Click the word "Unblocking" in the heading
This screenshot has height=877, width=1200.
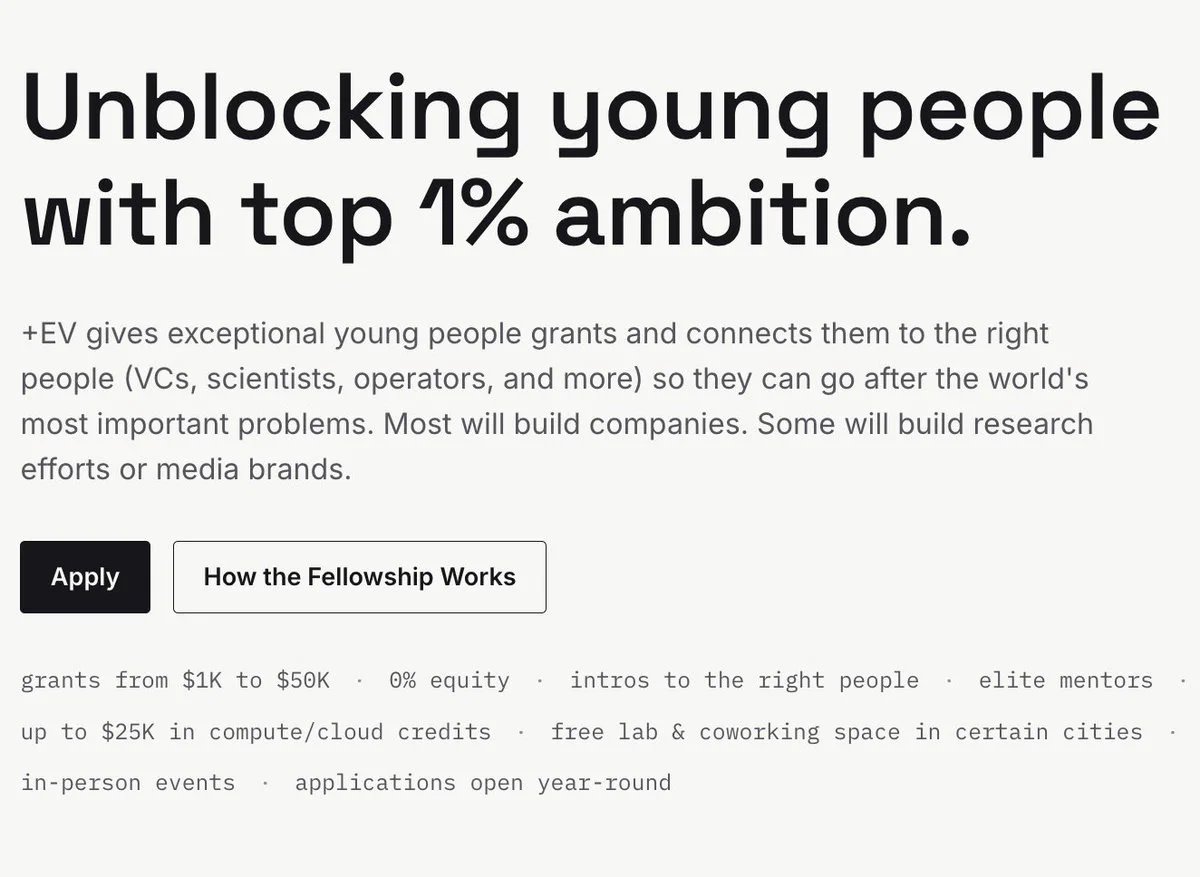pyautogui.click(x=272, y=110)
